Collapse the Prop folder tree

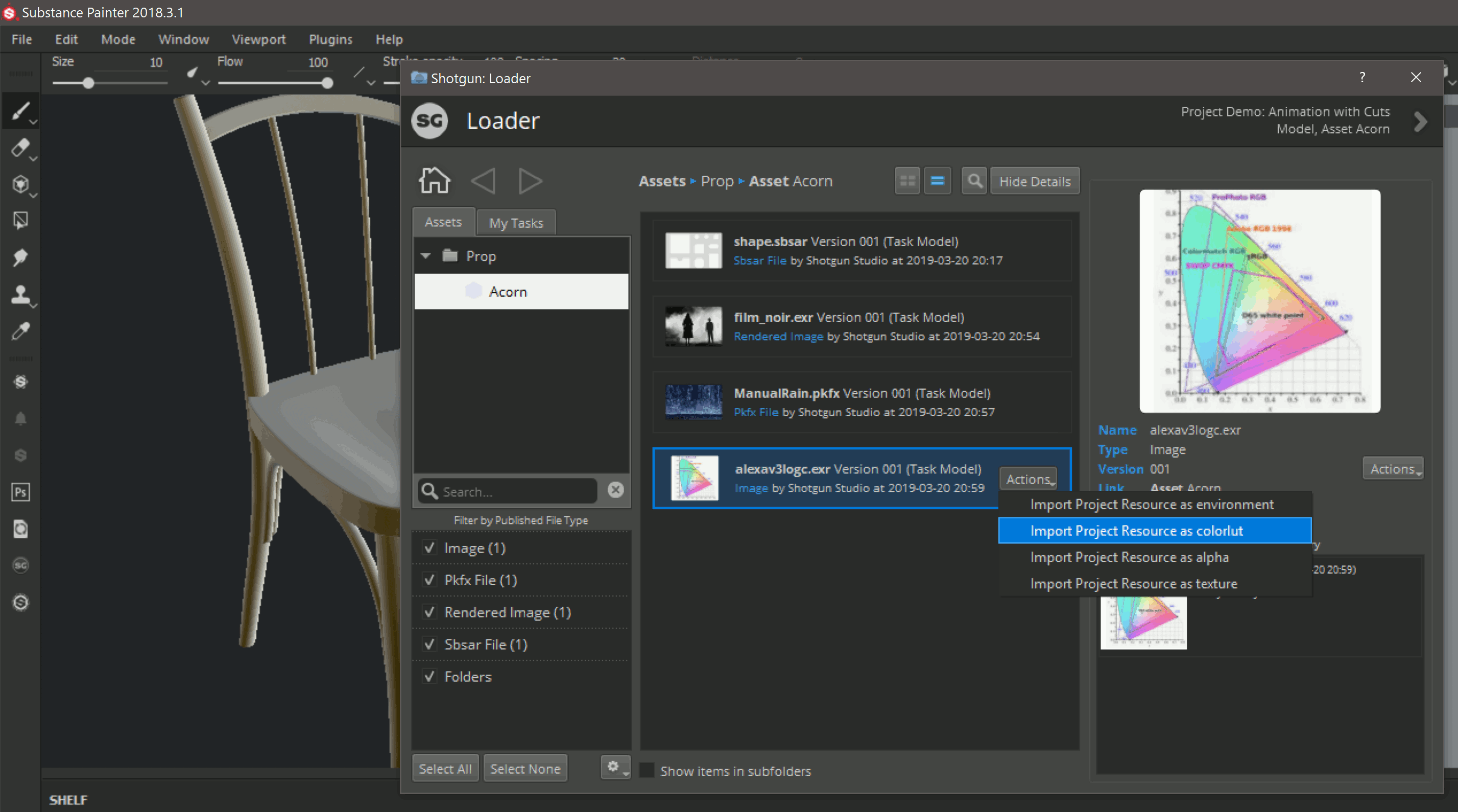[425, 256]
